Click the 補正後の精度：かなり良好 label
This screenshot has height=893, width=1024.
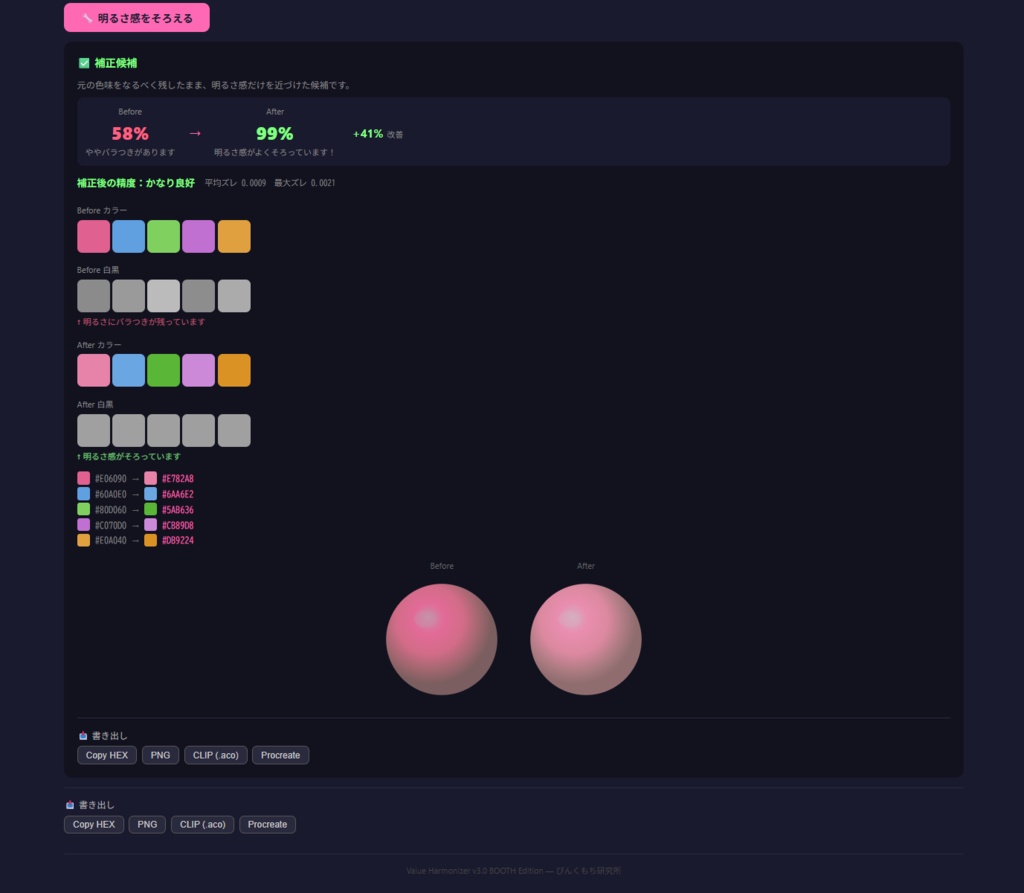(x=136, y=183)
